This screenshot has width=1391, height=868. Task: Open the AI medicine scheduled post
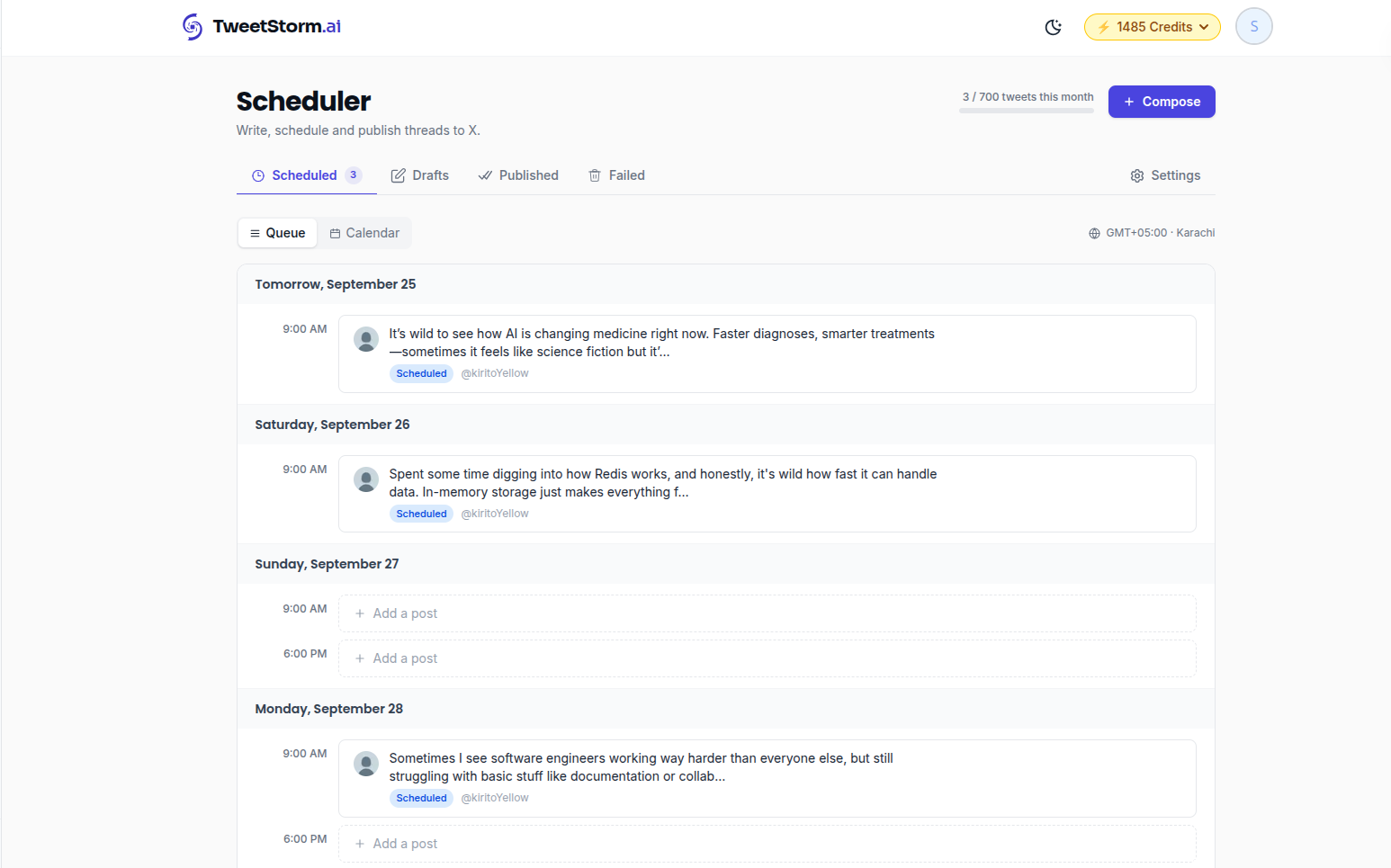coord(767,353)
